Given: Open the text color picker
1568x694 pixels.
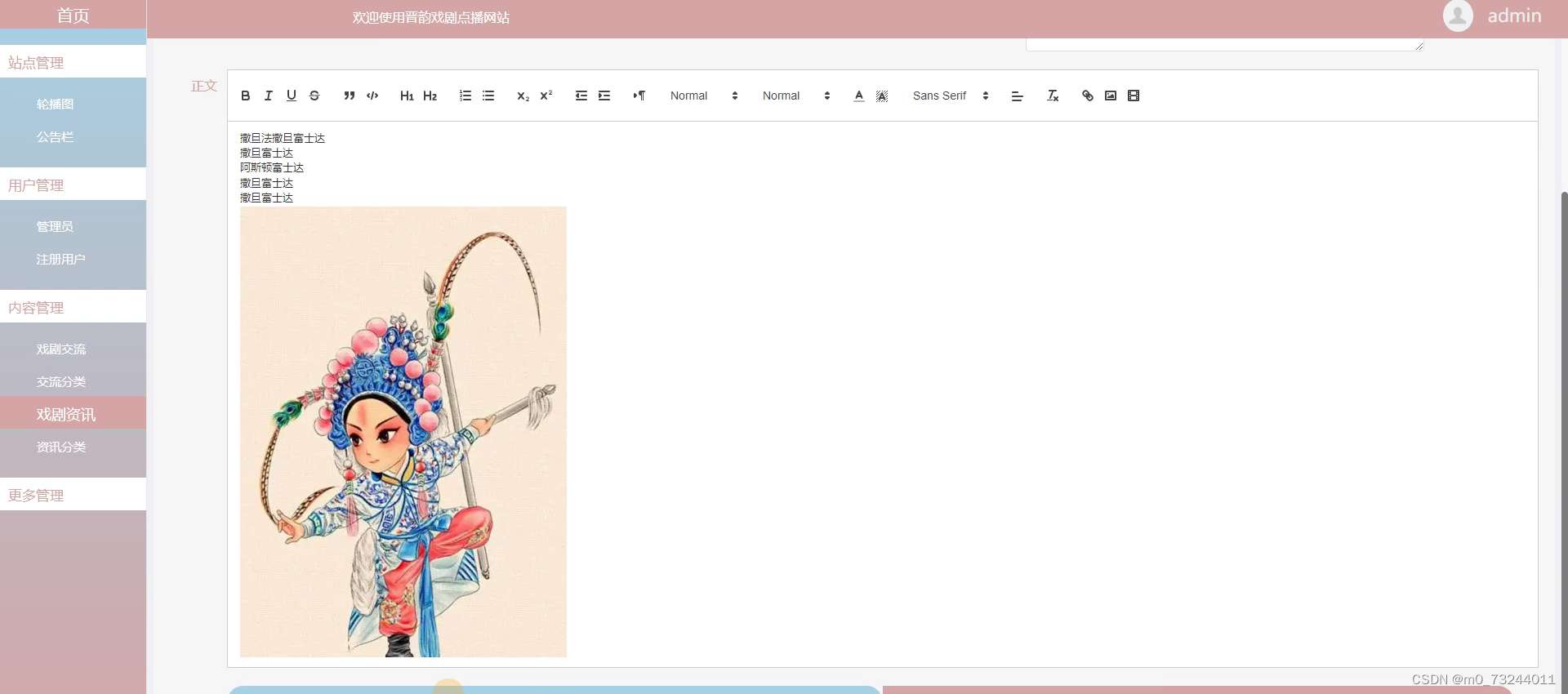Looking at the screenshot, I should [x=859, y=96].
